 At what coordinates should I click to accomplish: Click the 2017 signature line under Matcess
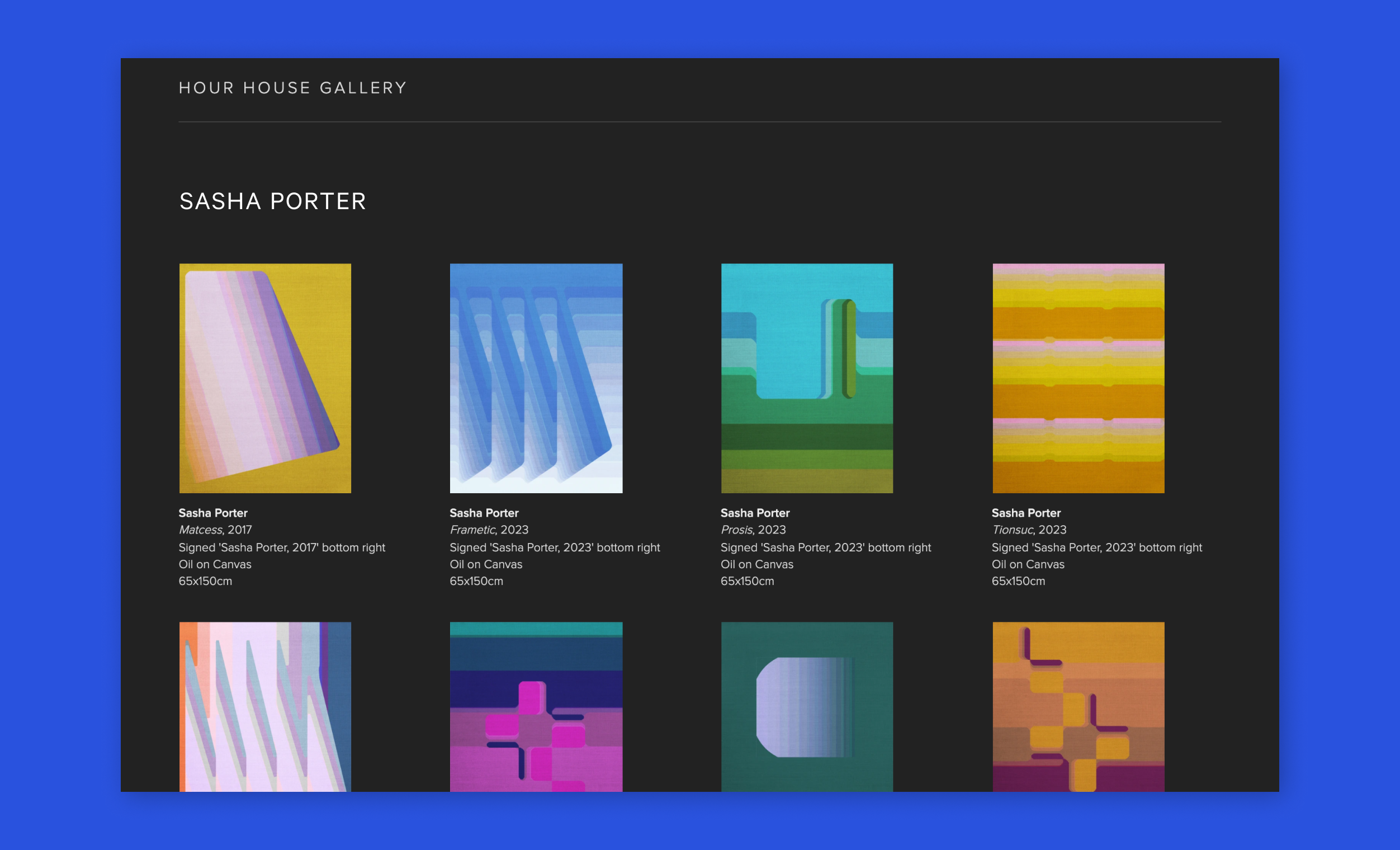[282, 547]
